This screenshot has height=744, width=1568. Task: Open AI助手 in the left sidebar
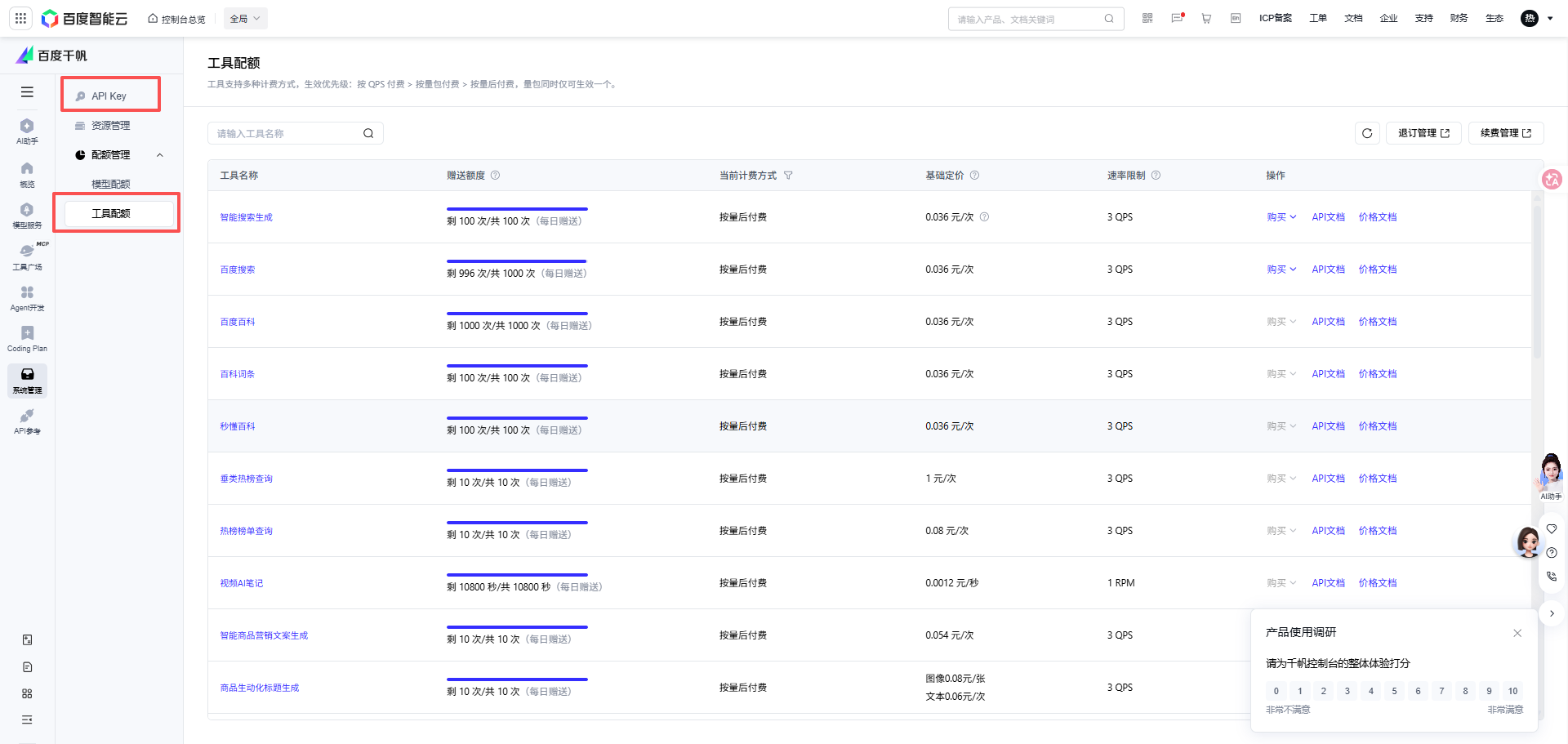27,131
